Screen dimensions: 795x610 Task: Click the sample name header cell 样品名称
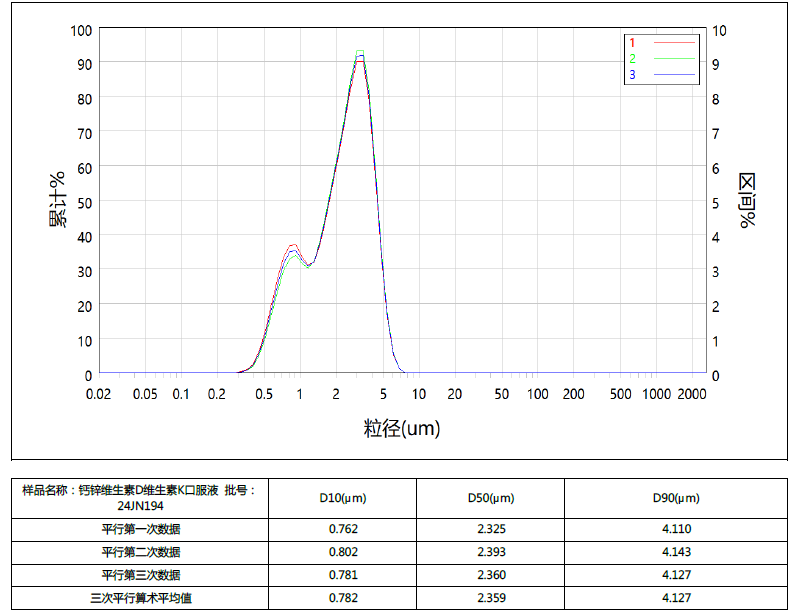(x=141, y=498)
